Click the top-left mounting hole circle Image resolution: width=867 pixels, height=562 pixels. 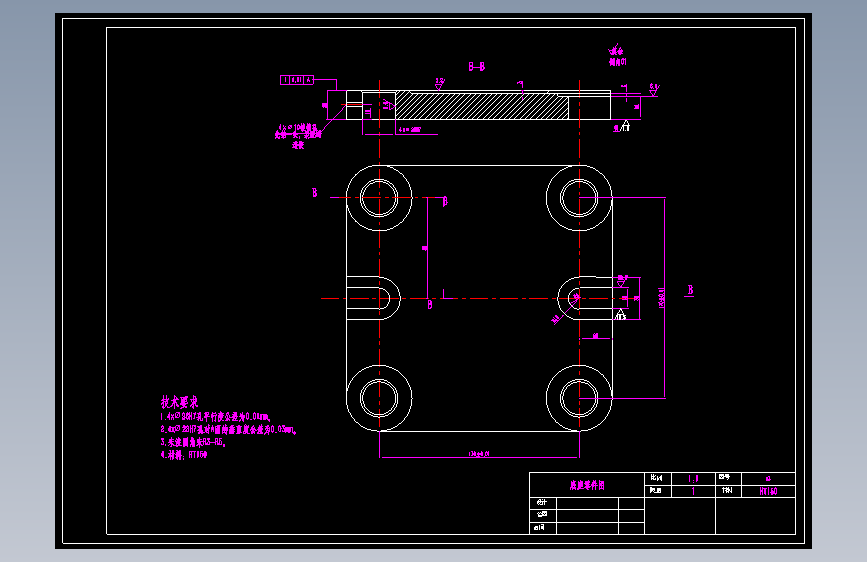coord(379,197)
